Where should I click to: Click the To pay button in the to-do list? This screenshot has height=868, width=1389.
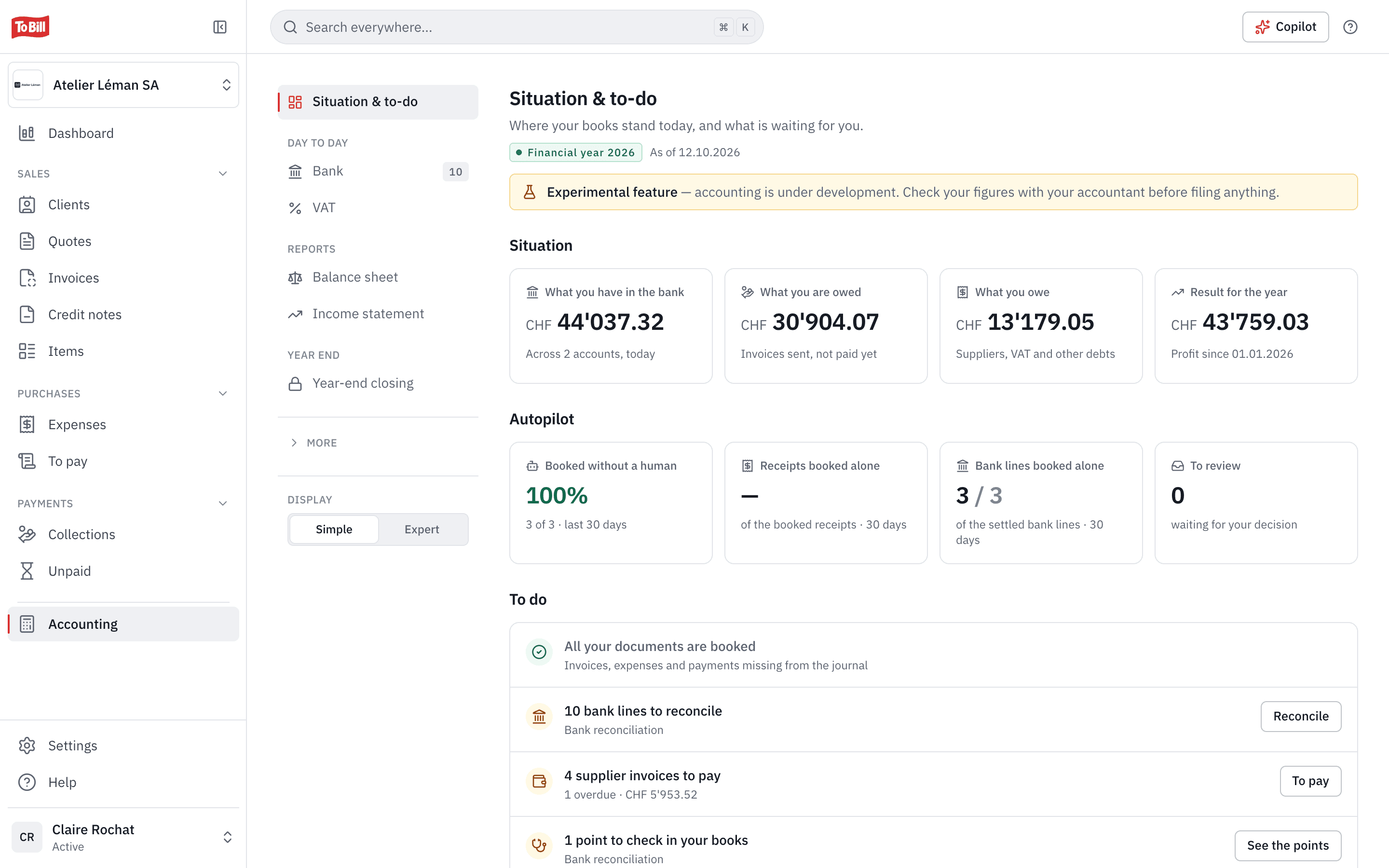click(x=1310, y=781)
